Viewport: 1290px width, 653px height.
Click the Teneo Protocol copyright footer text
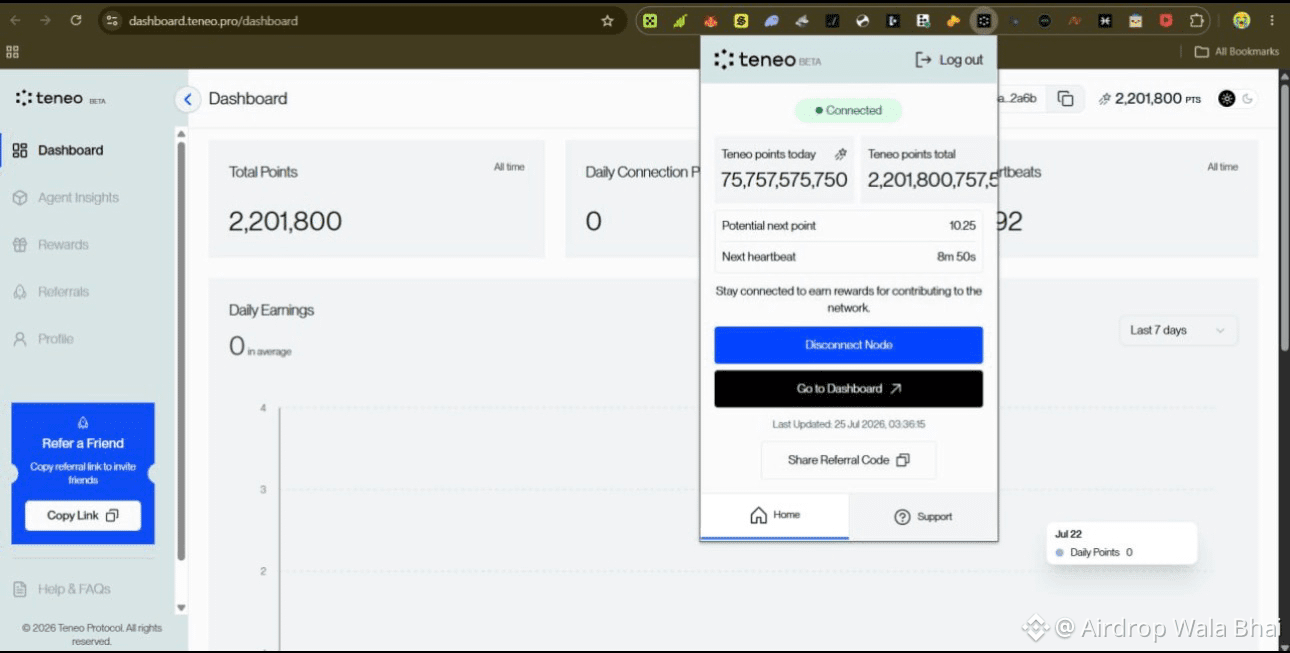pos(91,634)
